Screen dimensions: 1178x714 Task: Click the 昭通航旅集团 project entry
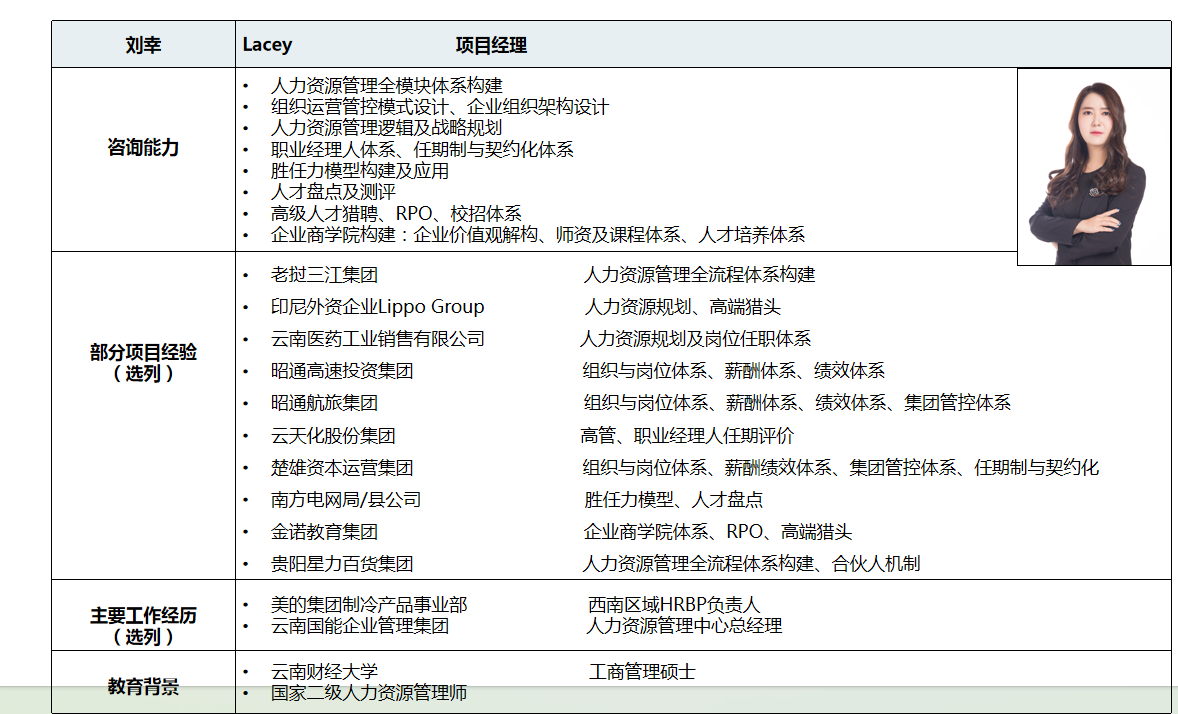click(x=324, y=403)
